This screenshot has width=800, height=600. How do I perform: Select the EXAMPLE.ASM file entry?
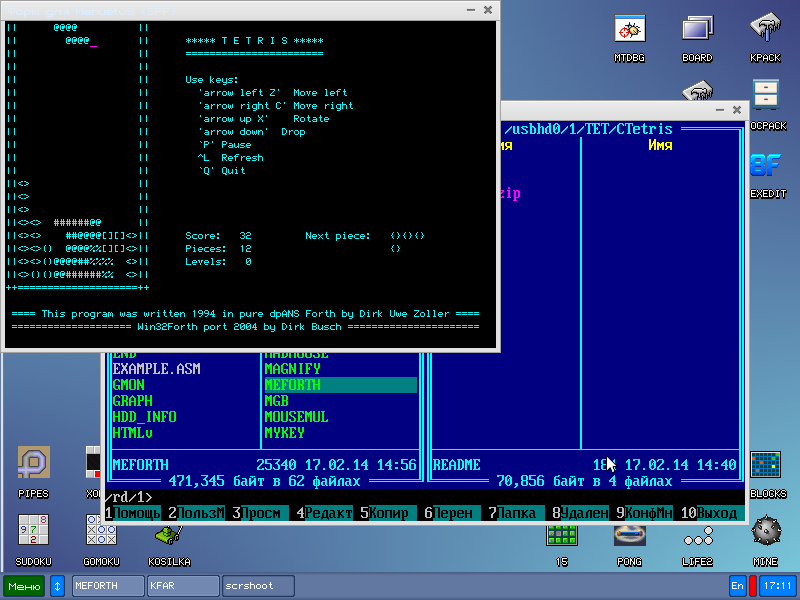[156, 369]
